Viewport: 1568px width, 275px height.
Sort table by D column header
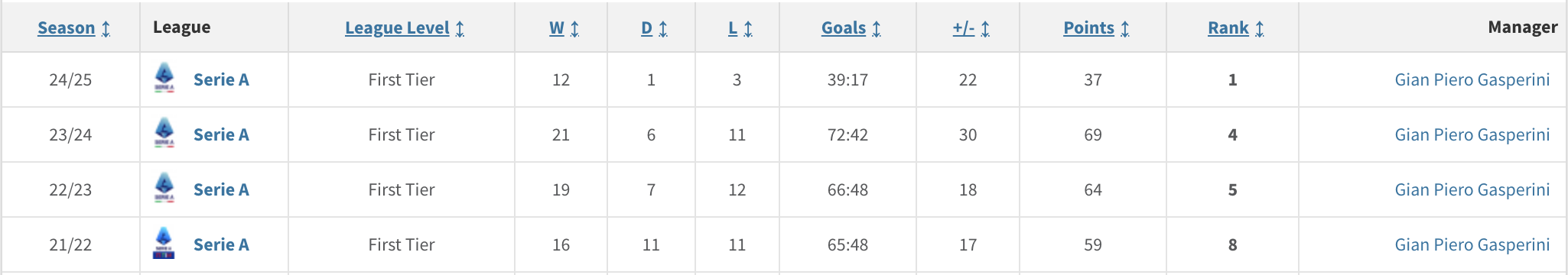click(x=647, y=28)
